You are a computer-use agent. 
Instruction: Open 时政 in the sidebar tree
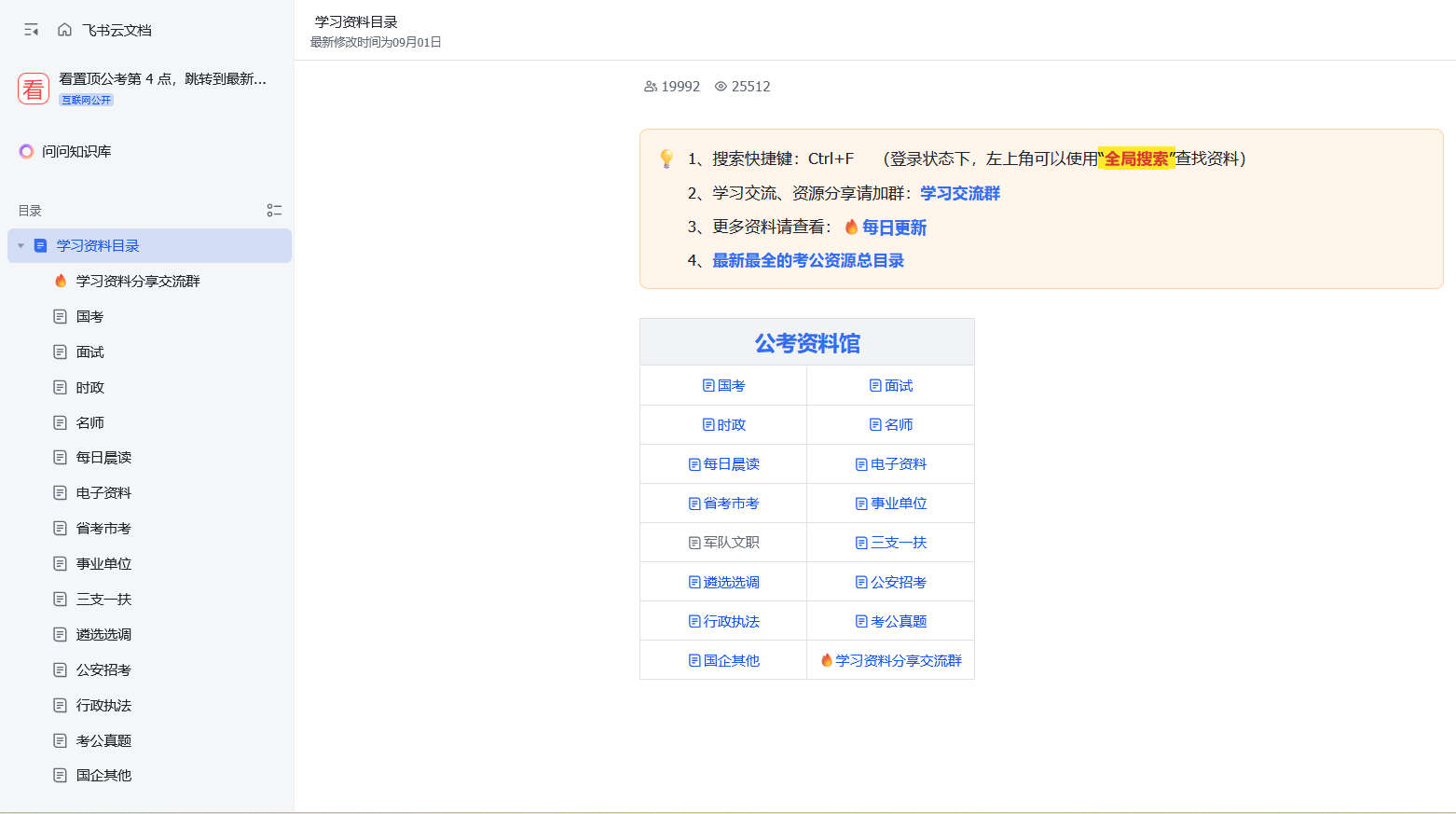[x=89, y=388]
